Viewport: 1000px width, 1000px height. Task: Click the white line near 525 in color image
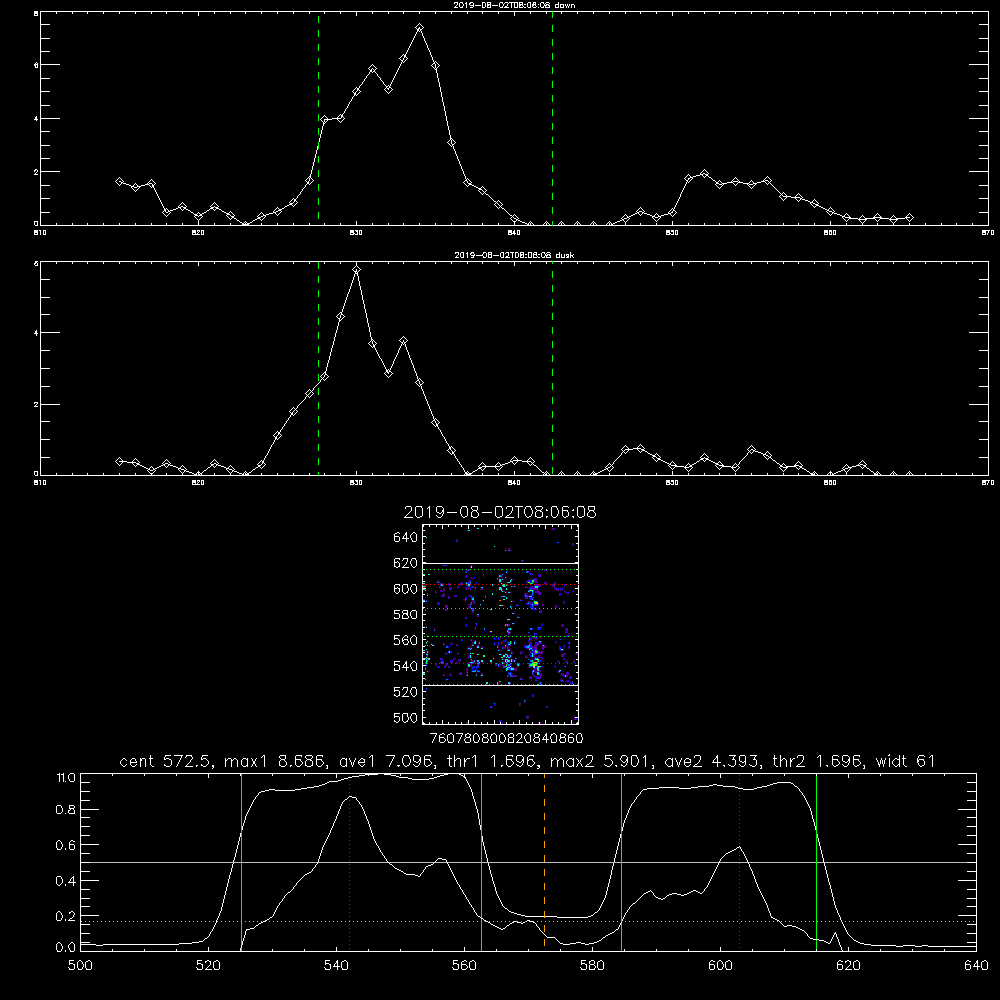(x=500, y=686)
